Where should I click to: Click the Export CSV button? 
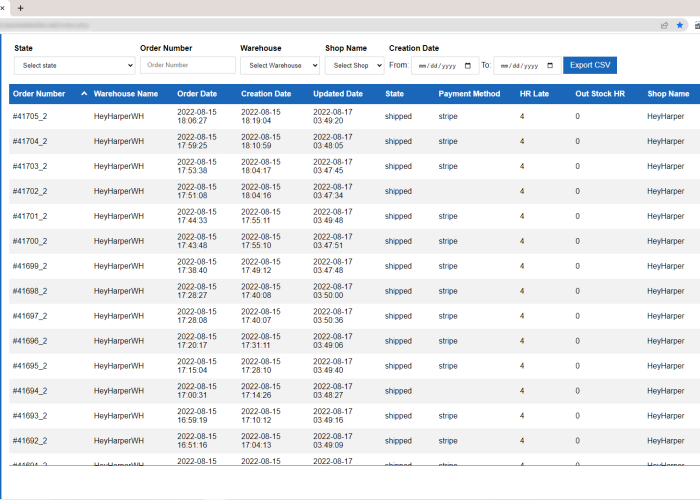pos(590,65)
